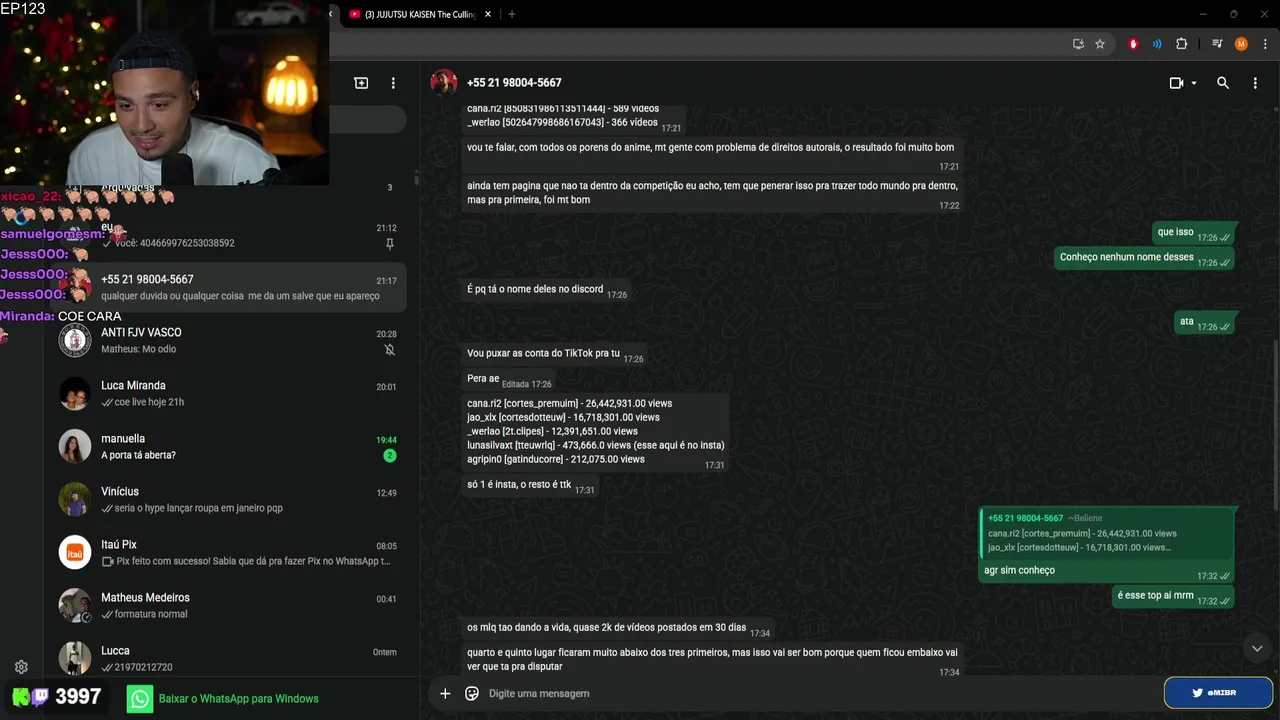Viewport: 1280px width, 720px height.
Task: Select the +55 21 98004-5667 chat in list
Action: coord(229,287)
